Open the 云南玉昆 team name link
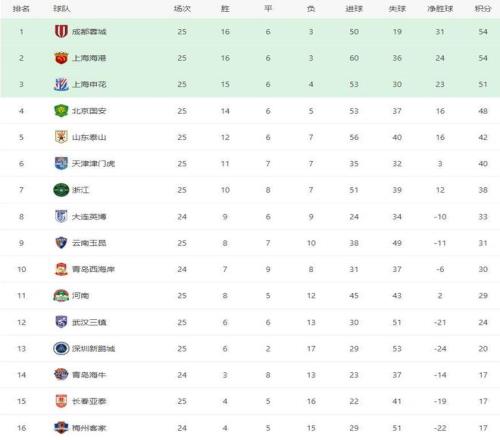 click(x=89, y=243)
